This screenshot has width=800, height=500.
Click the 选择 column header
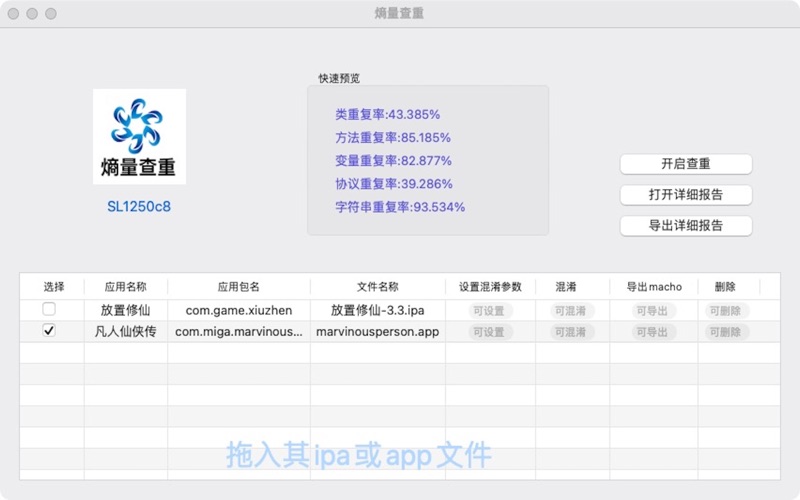point(54,287)
